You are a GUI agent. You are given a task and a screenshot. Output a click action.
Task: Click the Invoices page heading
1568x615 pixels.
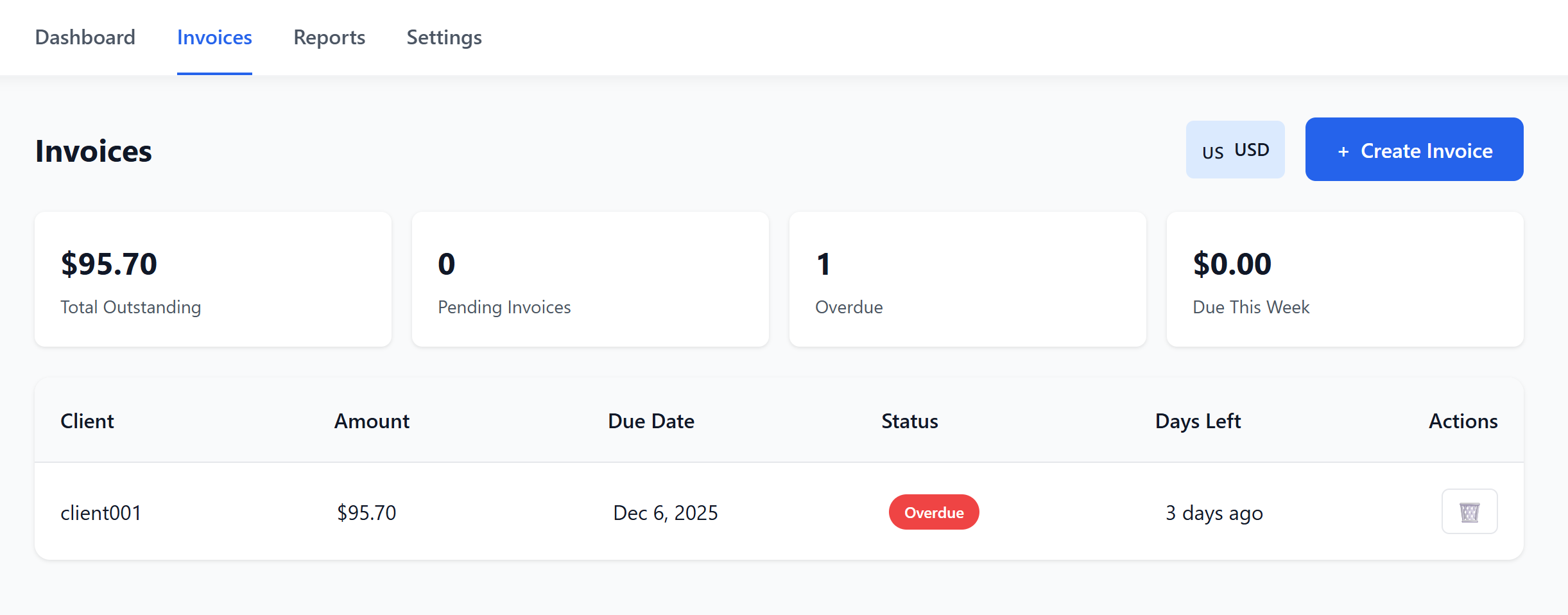click(94, 150)
